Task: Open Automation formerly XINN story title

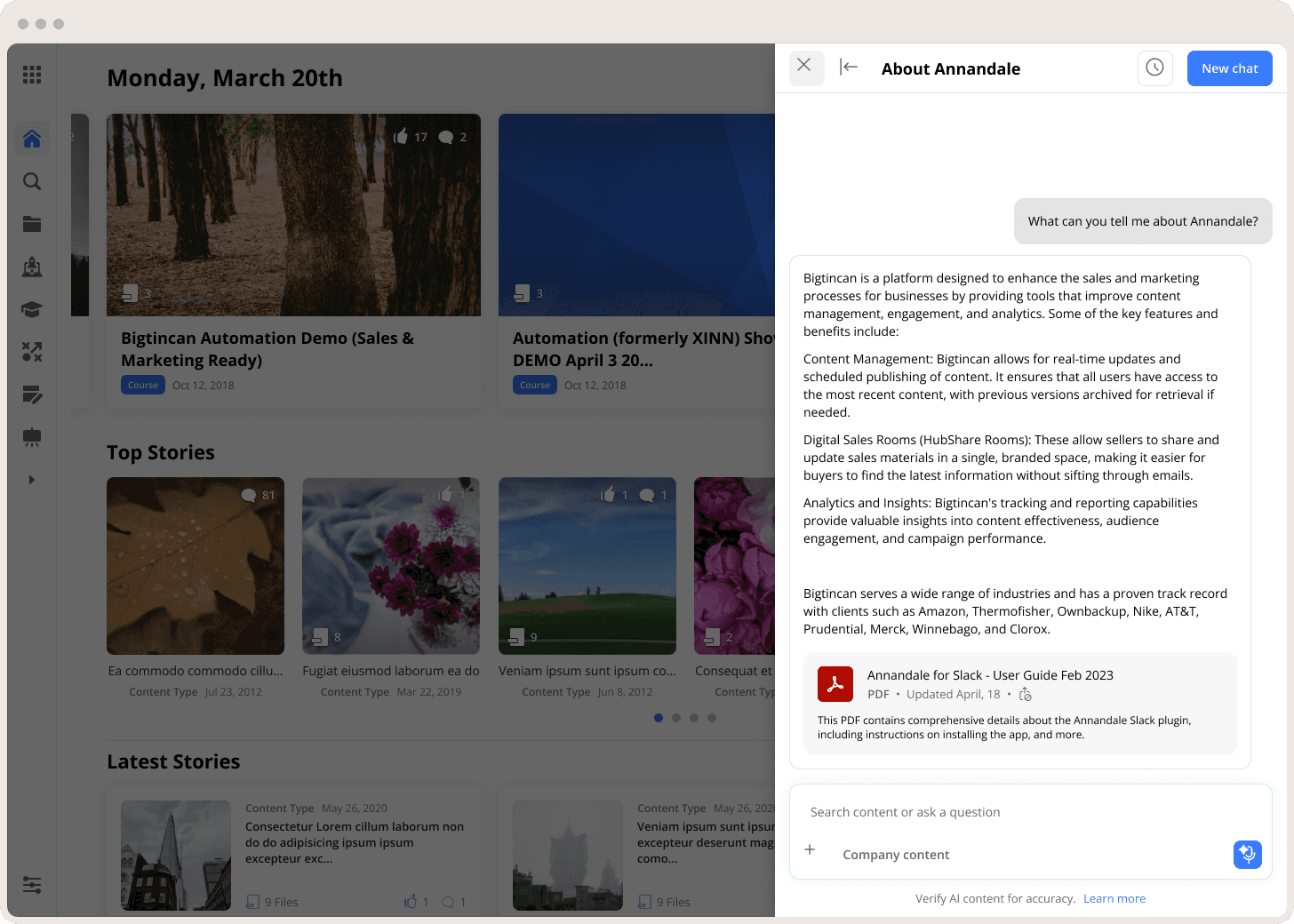Action: tap(643, 349)
